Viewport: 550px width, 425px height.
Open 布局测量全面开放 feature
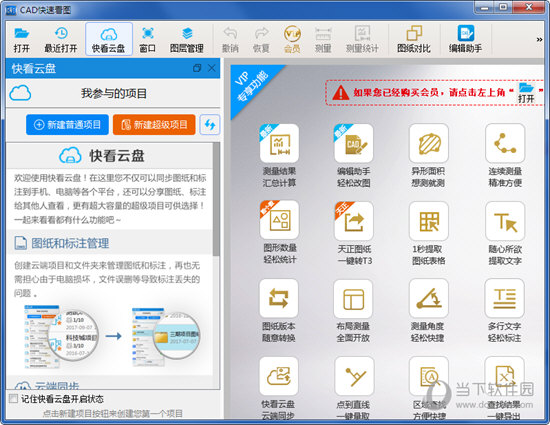(353, 311)
